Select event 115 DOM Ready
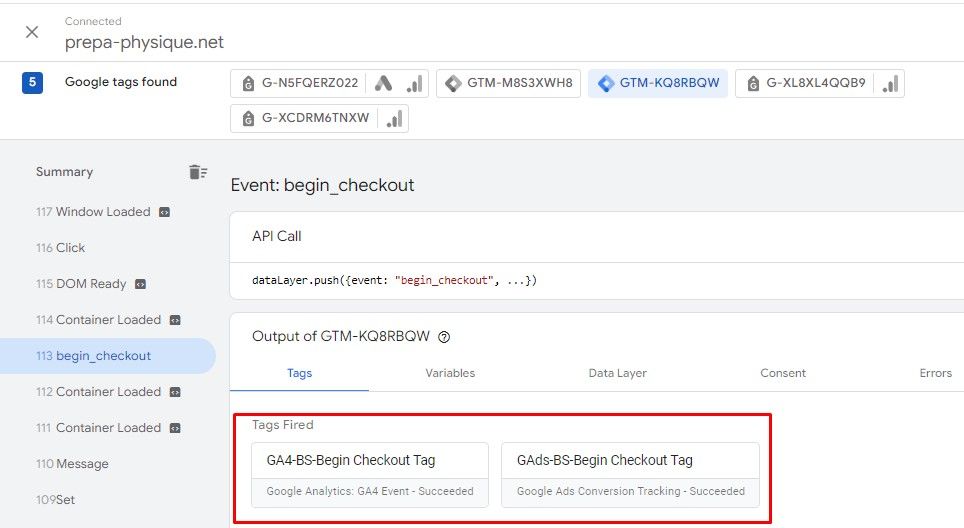The height and width of the screenshot is (528, 964). tap(81, 283)
